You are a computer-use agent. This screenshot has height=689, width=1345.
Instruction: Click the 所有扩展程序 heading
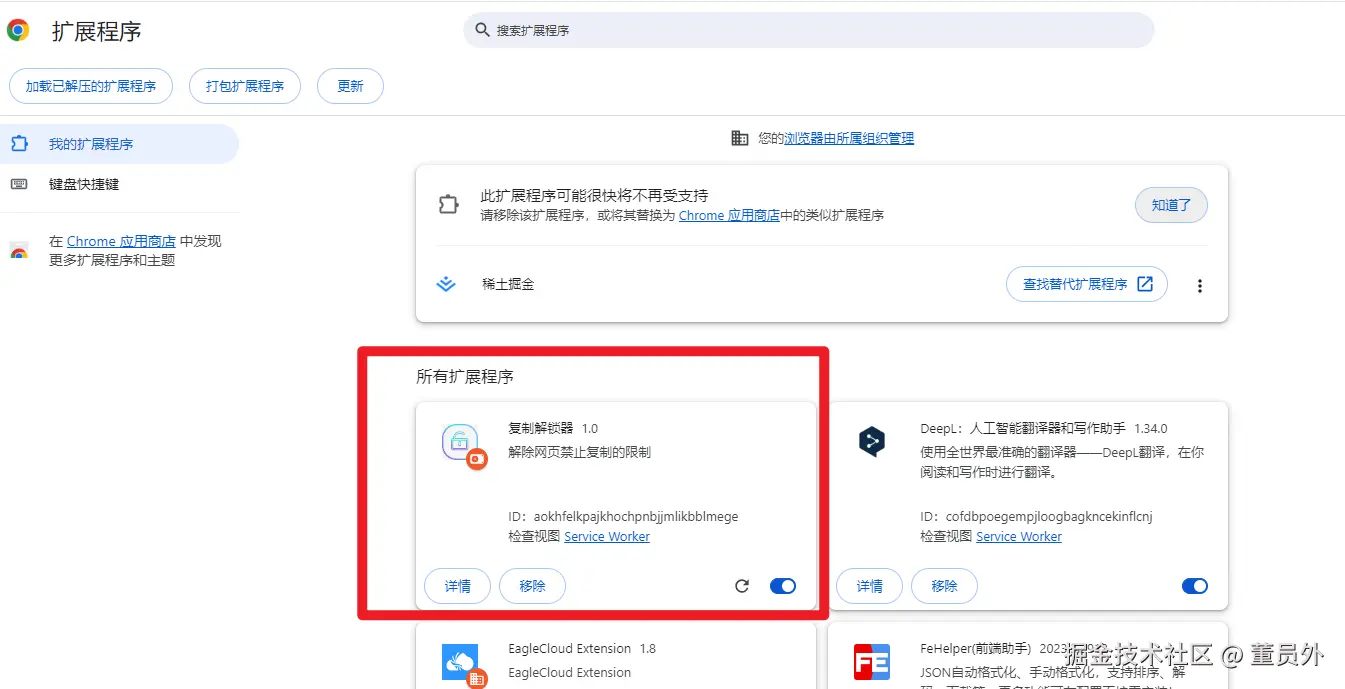point(465,377)
